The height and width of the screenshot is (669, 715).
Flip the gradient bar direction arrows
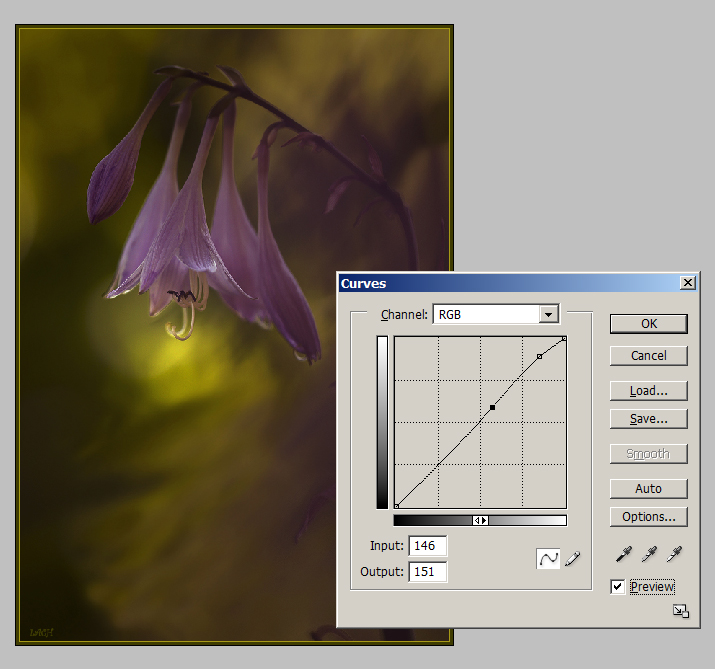click(x=480, y=520)
